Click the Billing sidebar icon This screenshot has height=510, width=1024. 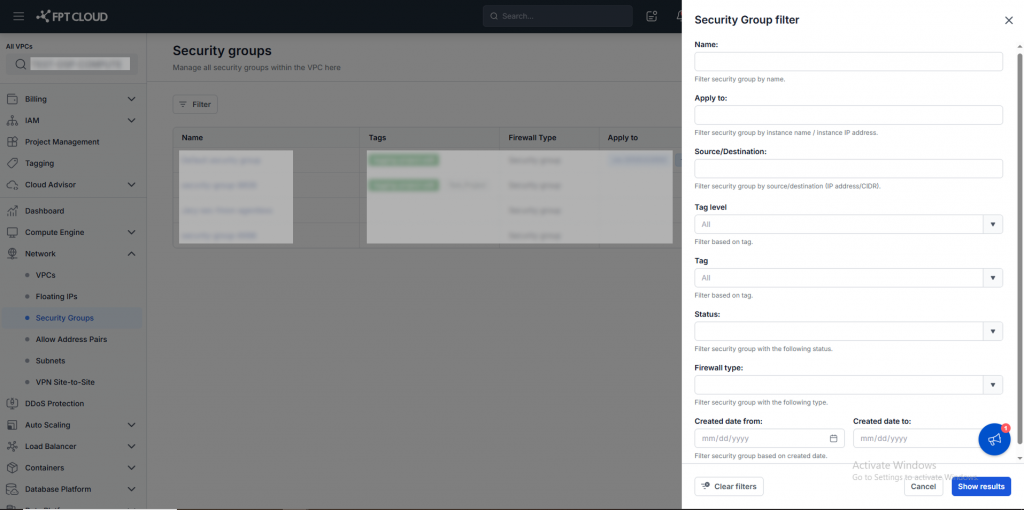13,99
